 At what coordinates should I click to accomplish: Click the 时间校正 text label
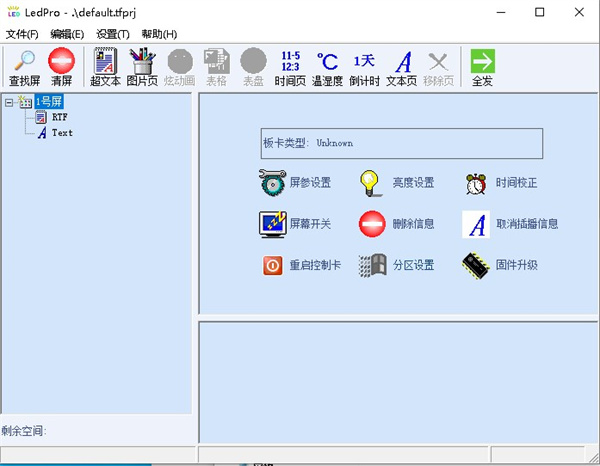tap(517, 182)
